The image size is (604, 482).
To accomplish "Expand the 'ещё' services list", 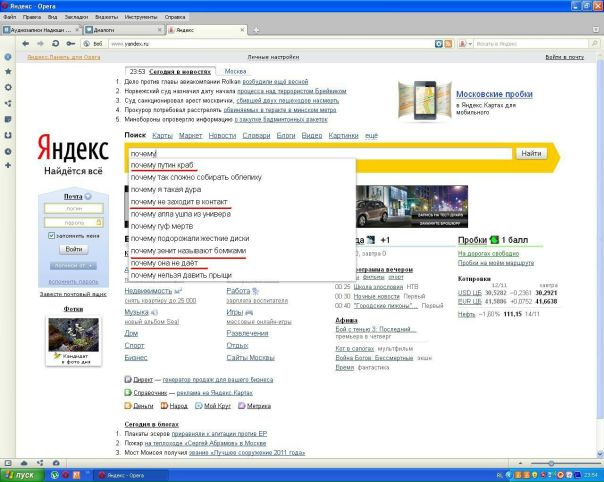I will [371, 135].
